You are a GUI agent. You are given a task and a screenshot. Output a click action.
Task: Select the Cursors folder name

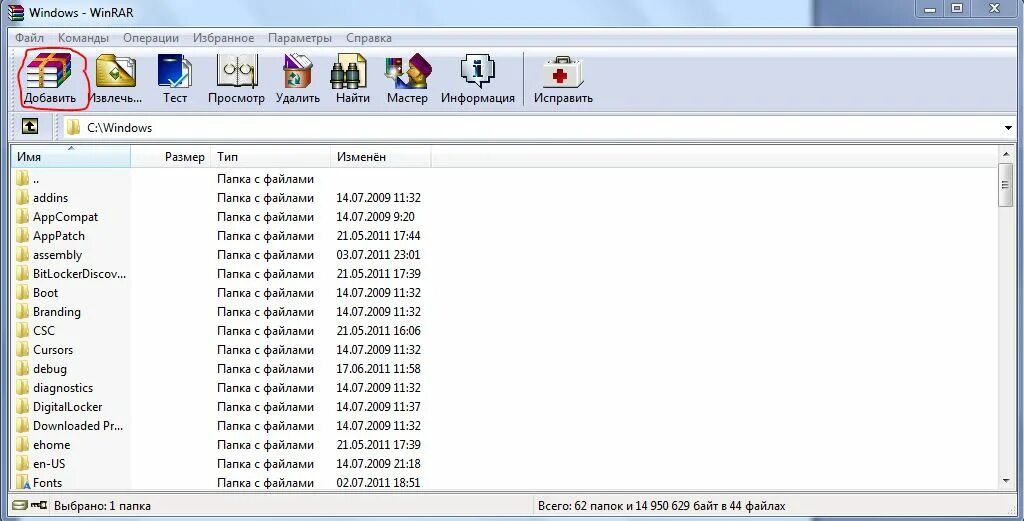(53, 349)
